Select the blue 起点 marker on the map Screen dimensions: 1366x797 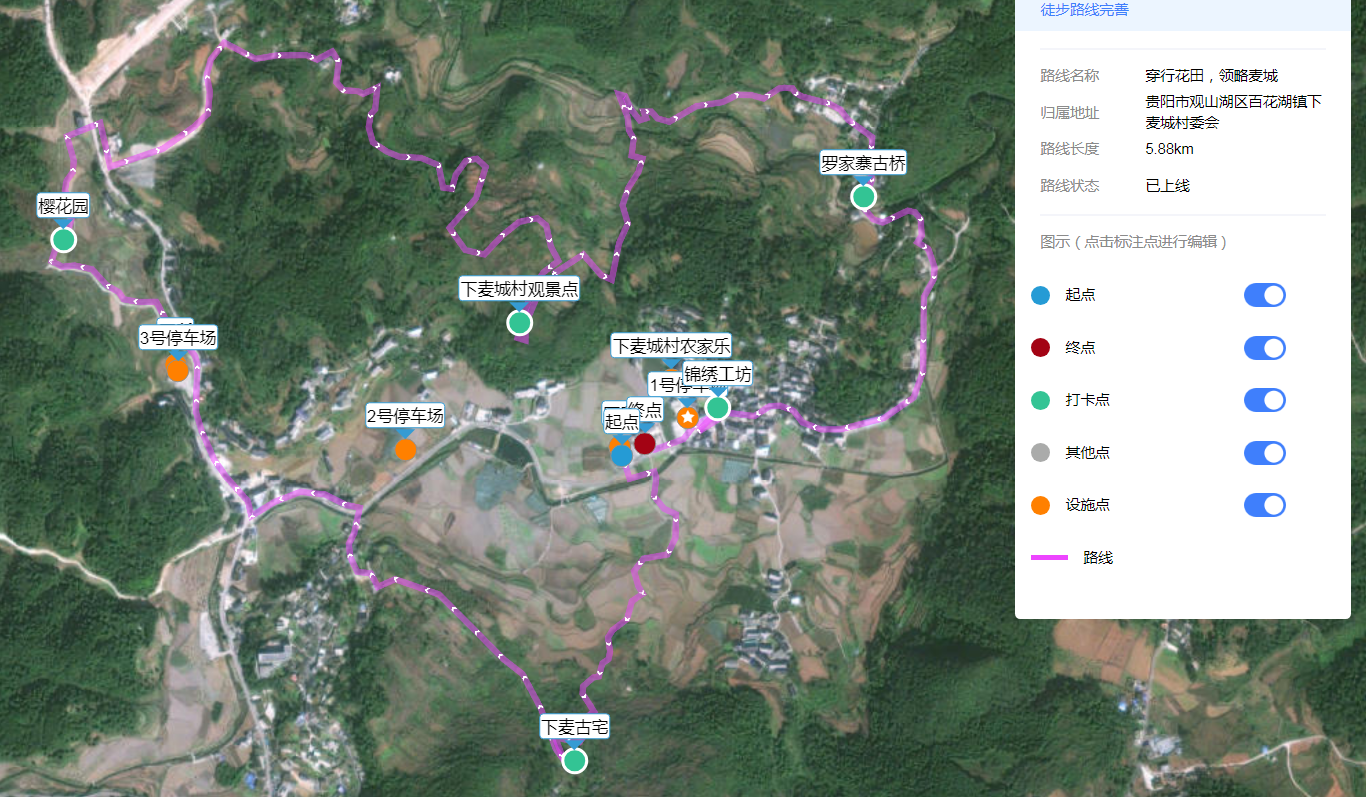click(621, 455)
